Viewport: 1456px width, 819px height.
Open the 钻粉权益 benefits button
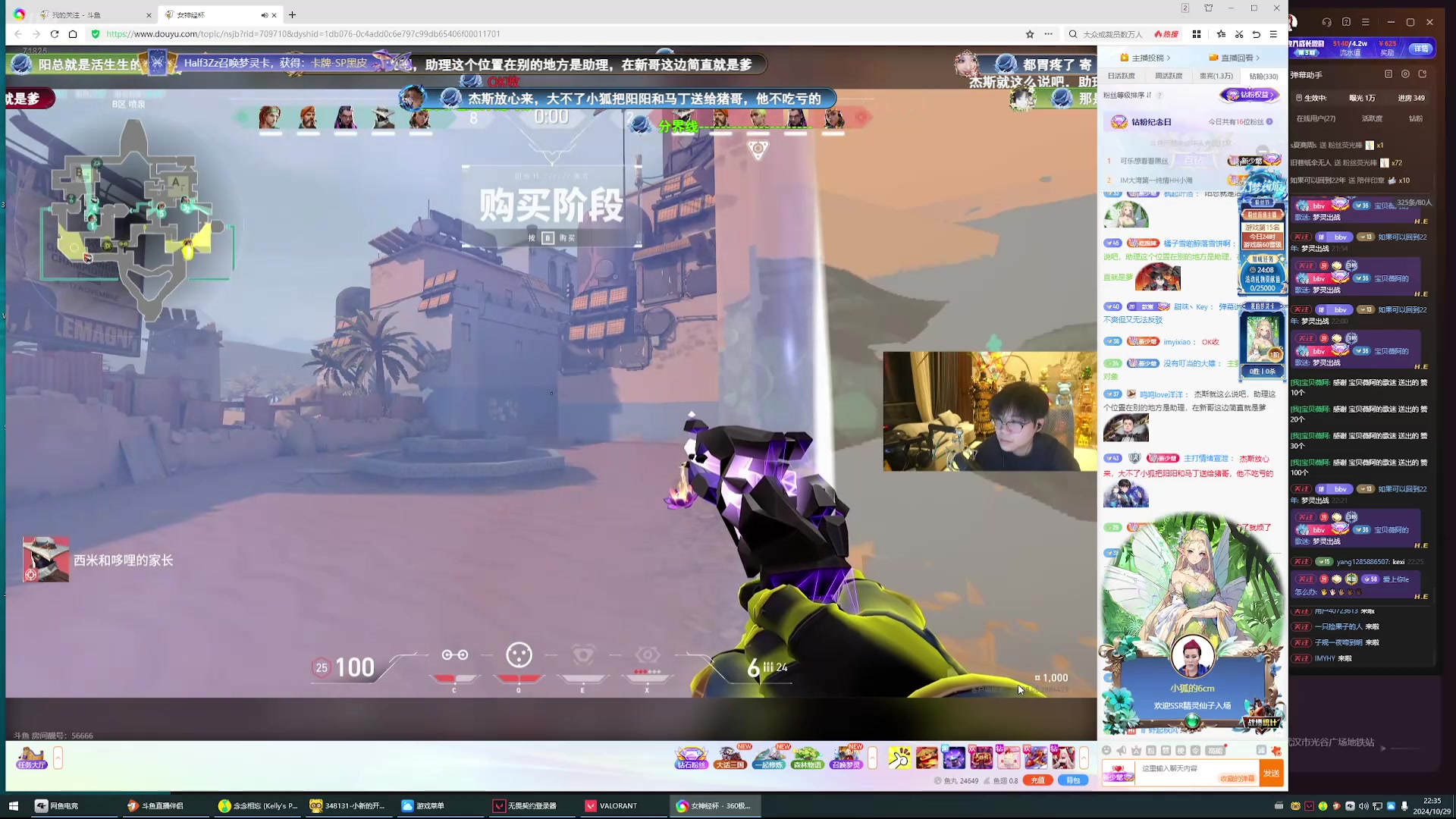click(1250, 95)
